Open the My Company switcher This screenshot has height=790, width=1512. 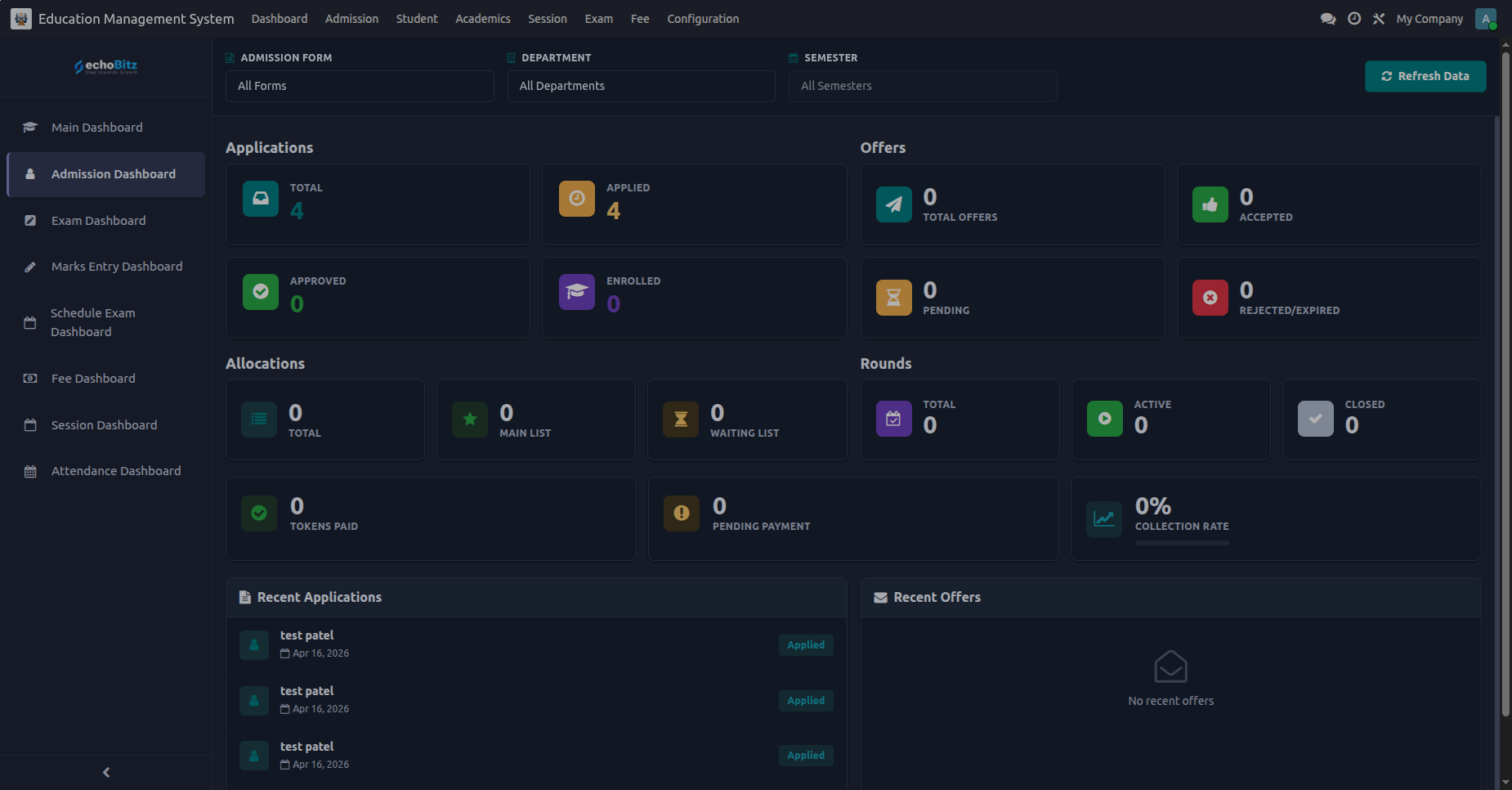coord(1429,19)
